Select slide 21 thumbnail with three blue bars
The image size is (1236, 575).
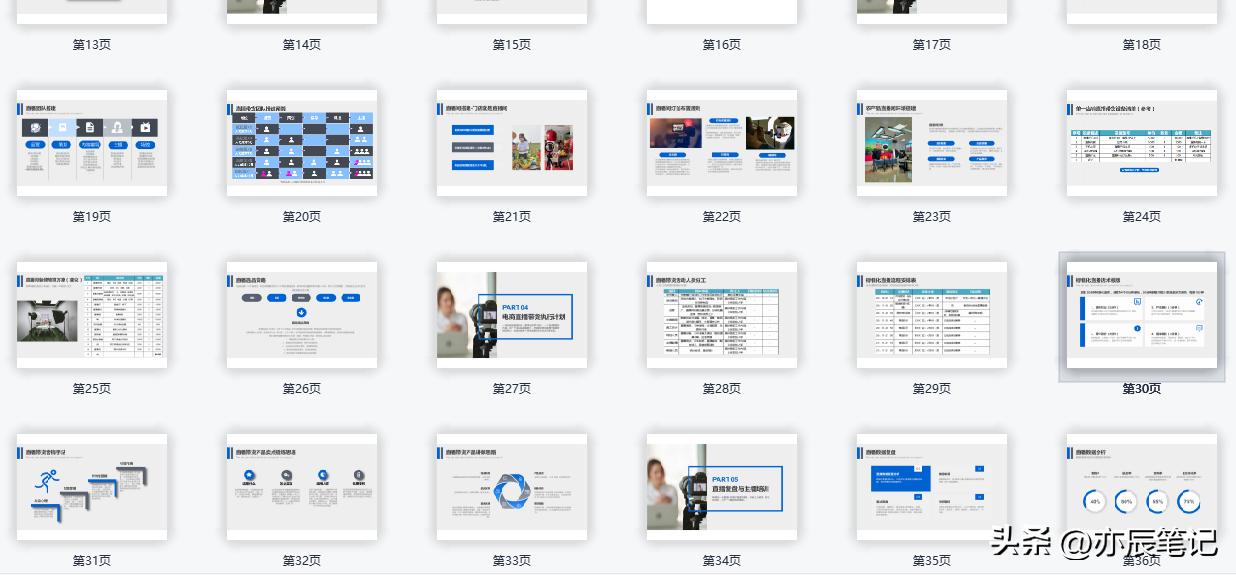point(512,143)
